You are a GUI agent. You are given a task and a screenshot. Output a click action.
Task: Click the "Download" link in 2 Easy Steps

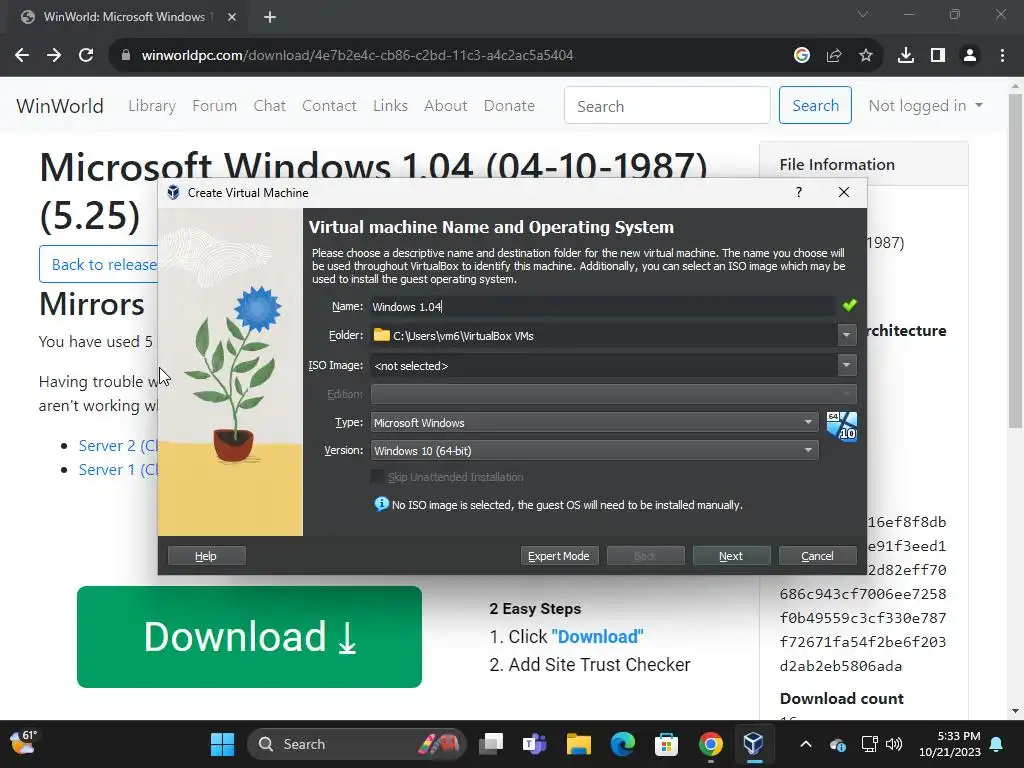(x=598, y=637)
